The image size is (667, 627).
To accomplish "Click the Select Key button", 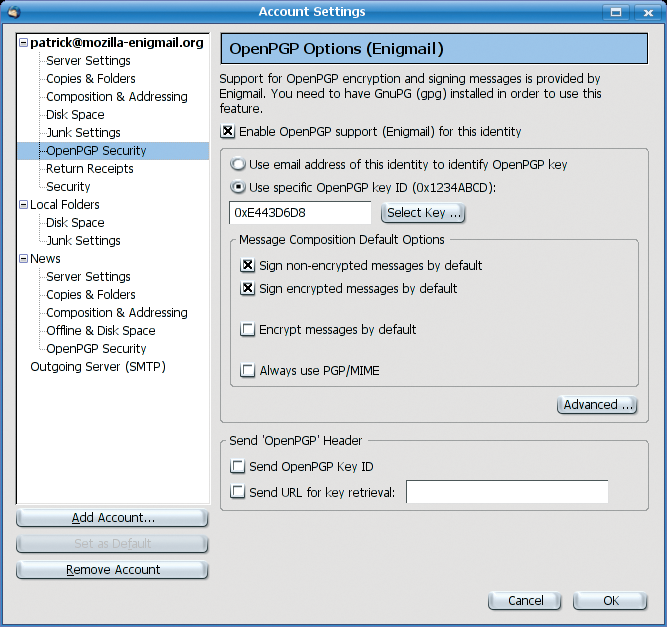I will click(423, 213).
